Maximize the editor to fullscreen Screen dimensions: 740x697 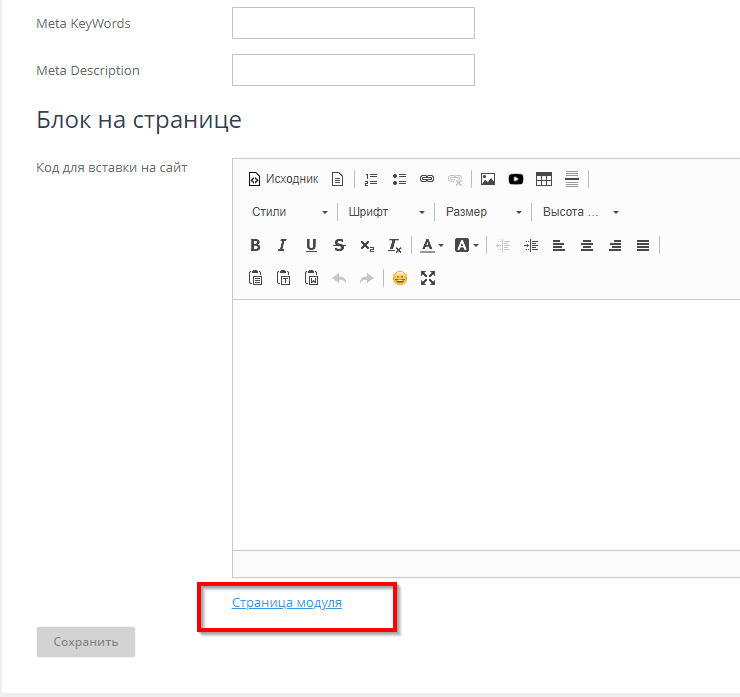[428, 278]
